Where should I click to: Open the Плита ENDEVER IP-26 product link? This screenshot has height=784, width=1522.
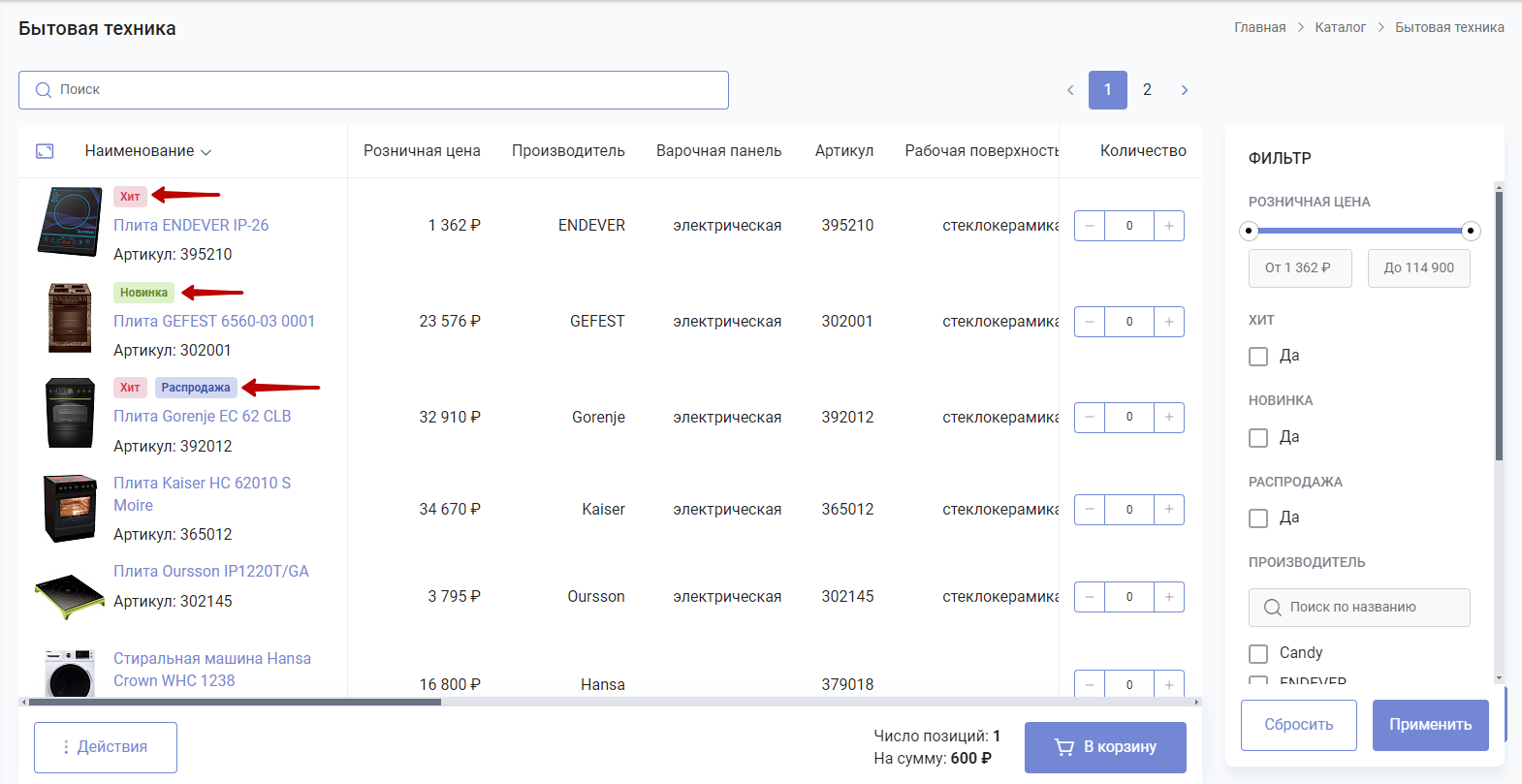point(191,225)
